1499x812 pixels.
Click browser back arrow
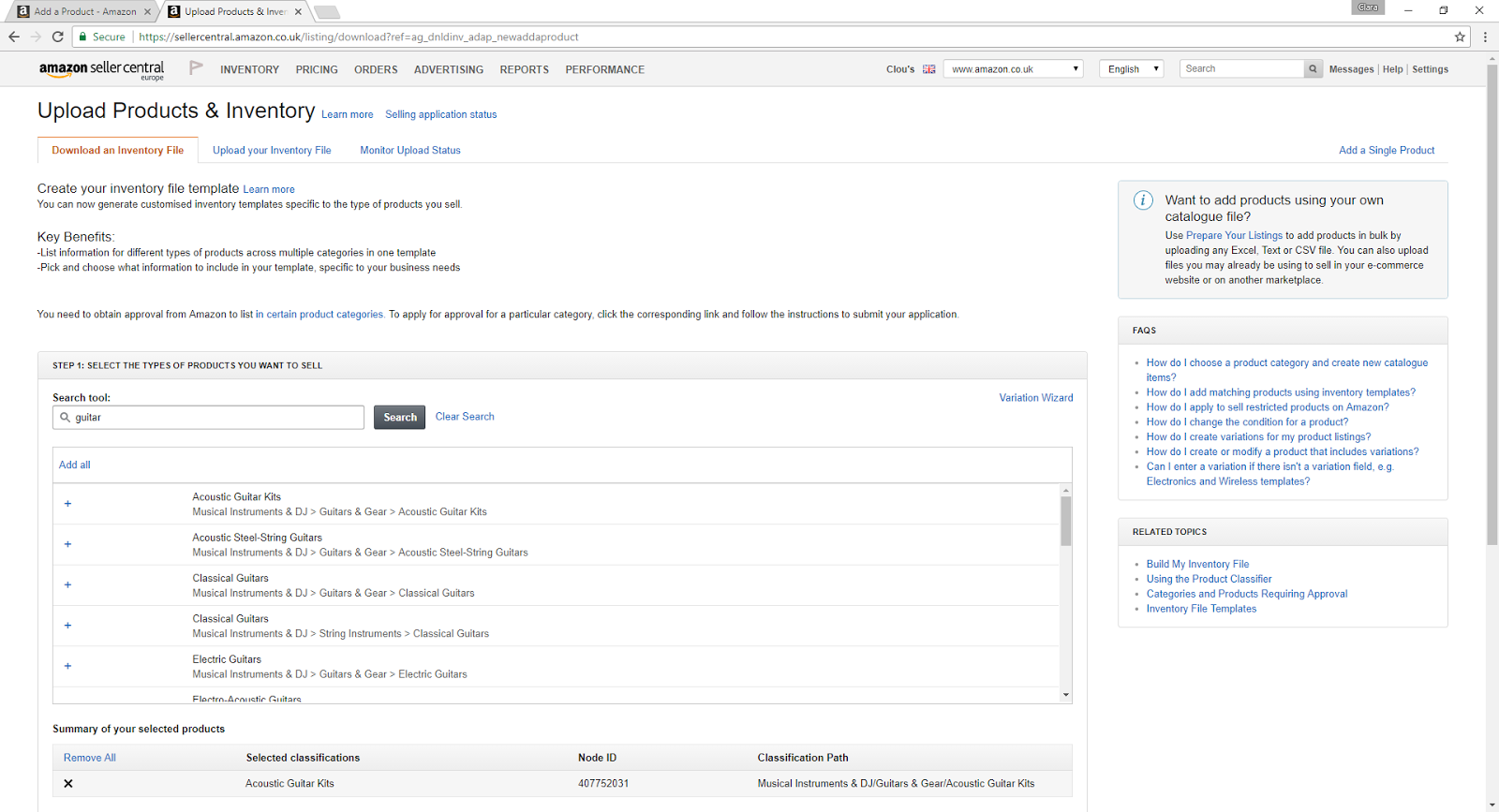[13, 37]
